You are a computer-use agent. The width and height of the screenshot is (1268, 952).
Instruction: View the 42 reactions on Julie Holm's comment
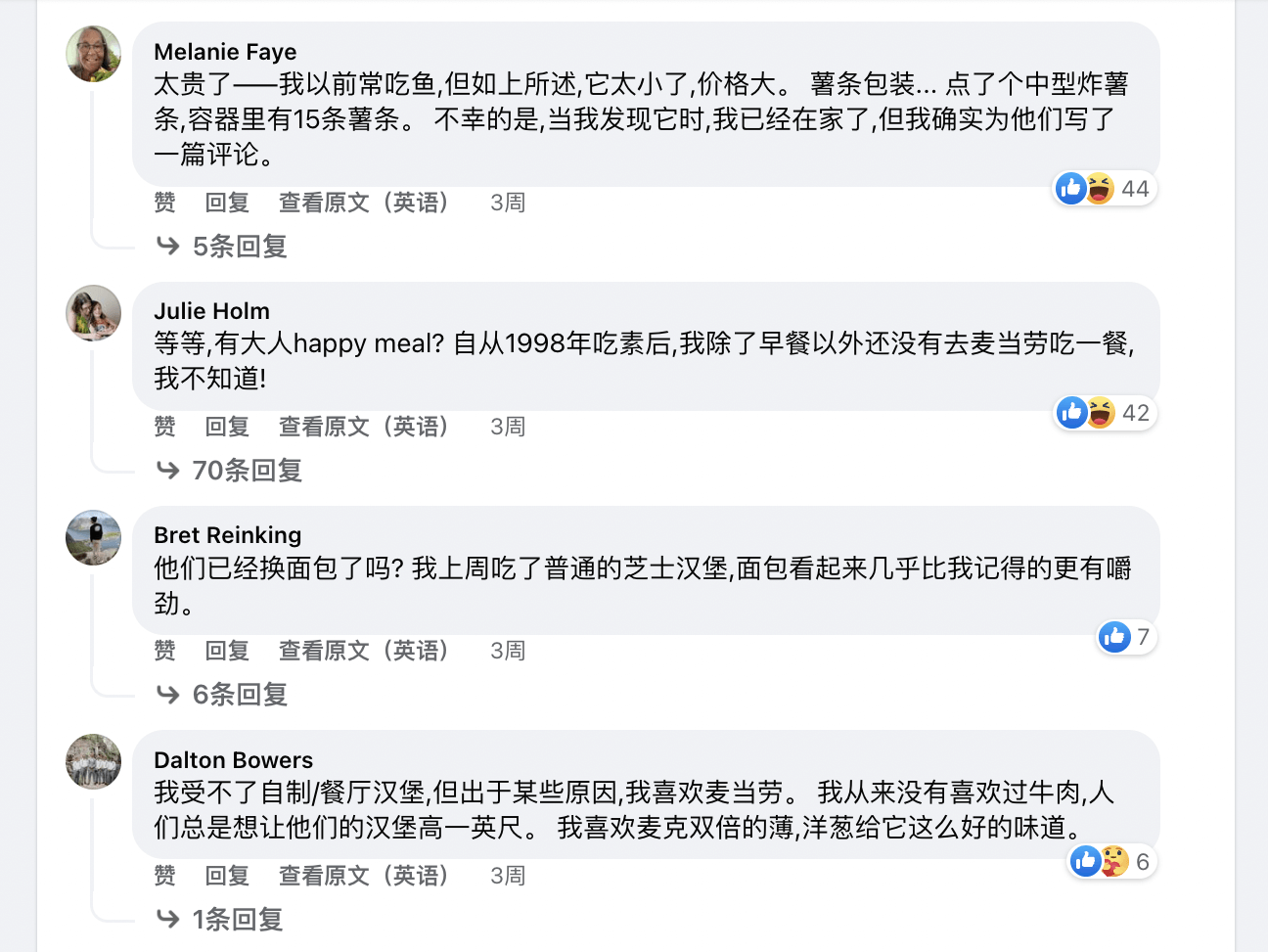pos(1106,413)
